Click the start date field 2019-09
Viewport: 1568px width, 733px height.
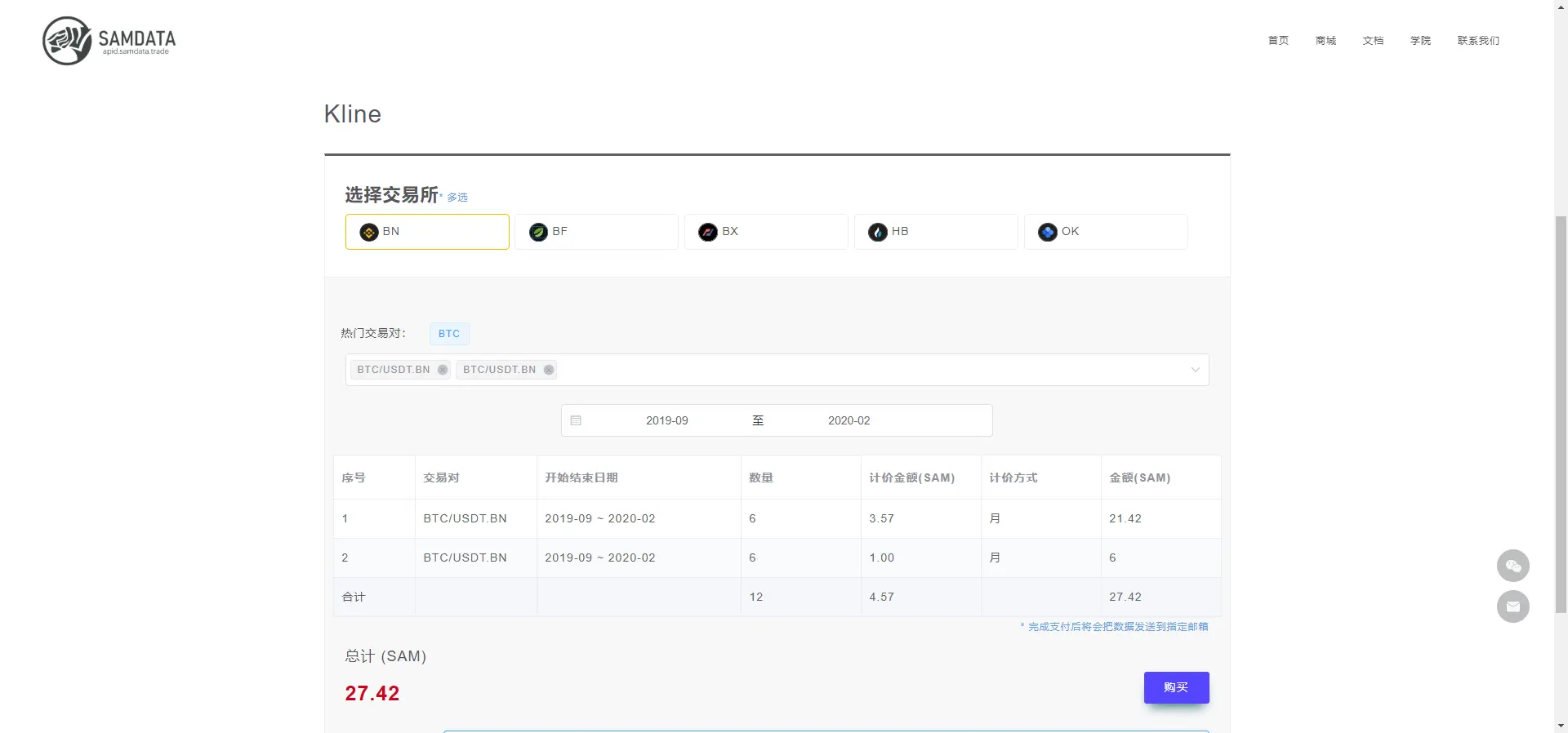point(667,420)
